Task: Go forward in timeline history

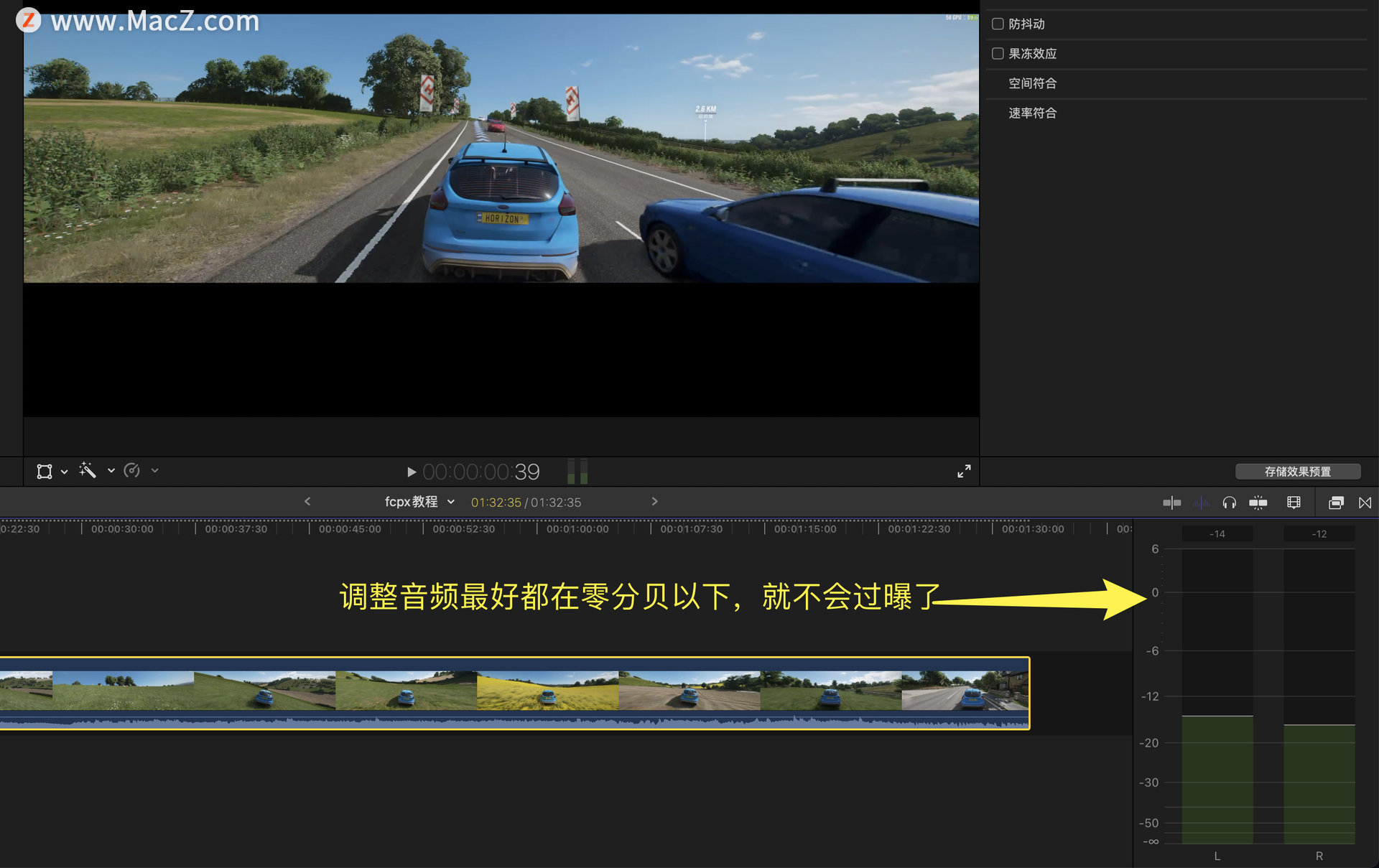Action: (654, 501)
